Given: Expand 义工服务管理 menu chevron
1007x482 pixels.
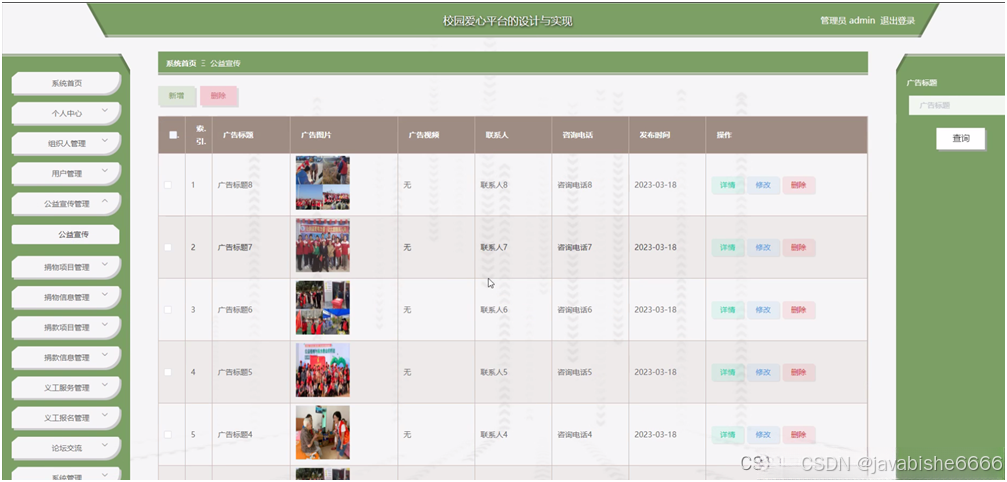Looking at the screenshot, I should (x=105, y=387).
